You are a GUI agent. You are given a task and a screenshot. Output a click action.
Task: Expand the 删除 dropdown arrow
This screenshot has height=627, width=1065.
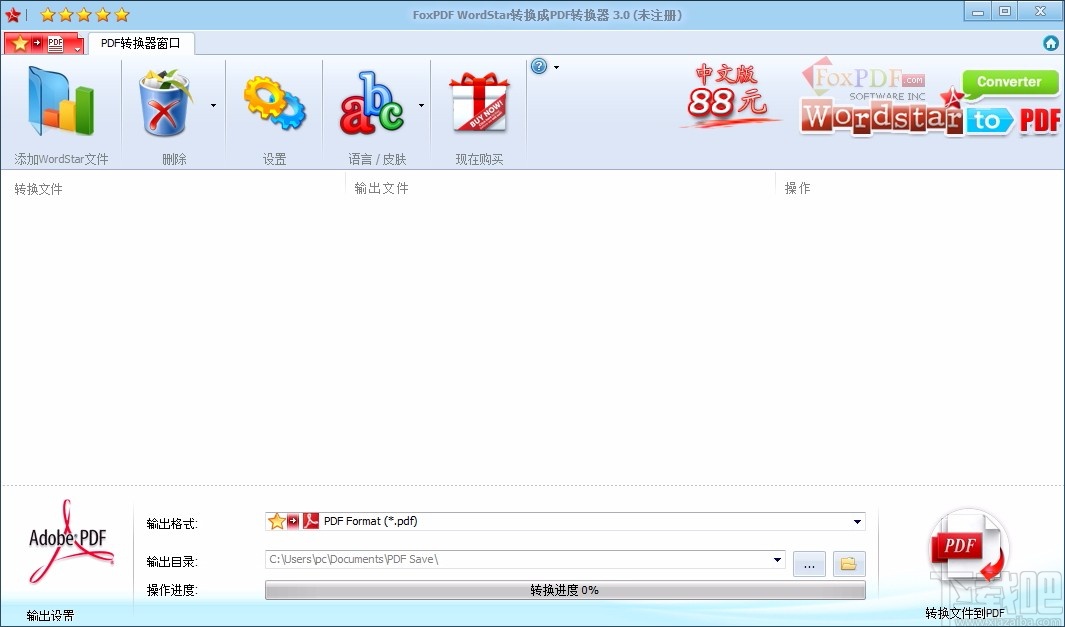tap(212, 103)
